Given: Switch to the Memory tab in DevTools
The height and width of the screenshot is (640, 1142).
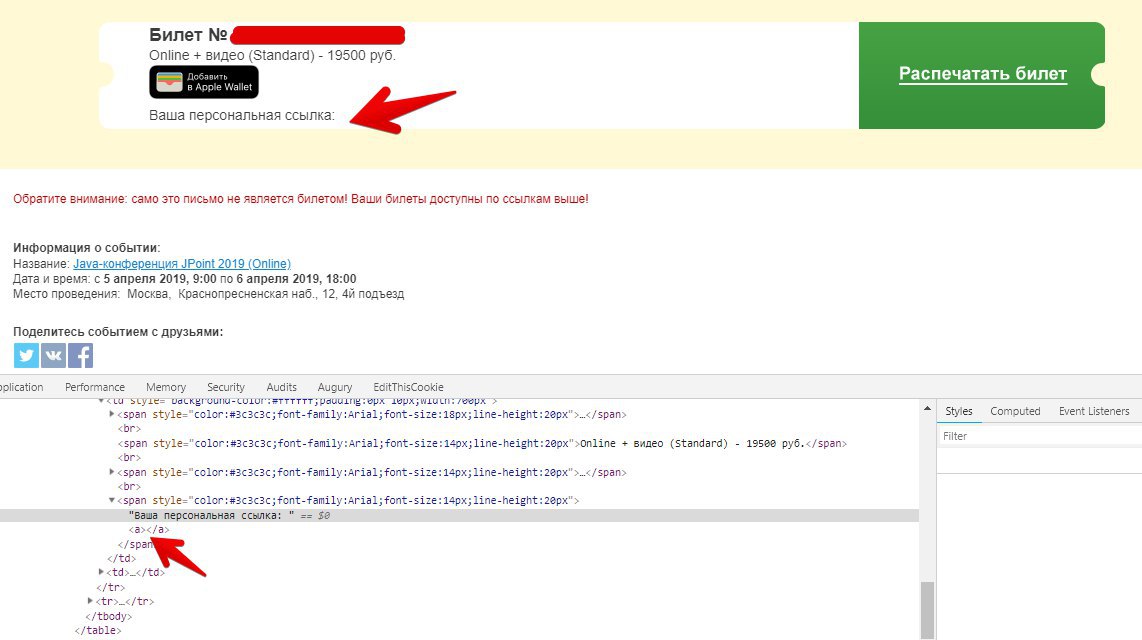Looking at the screenshot, I should coord(166,387).
